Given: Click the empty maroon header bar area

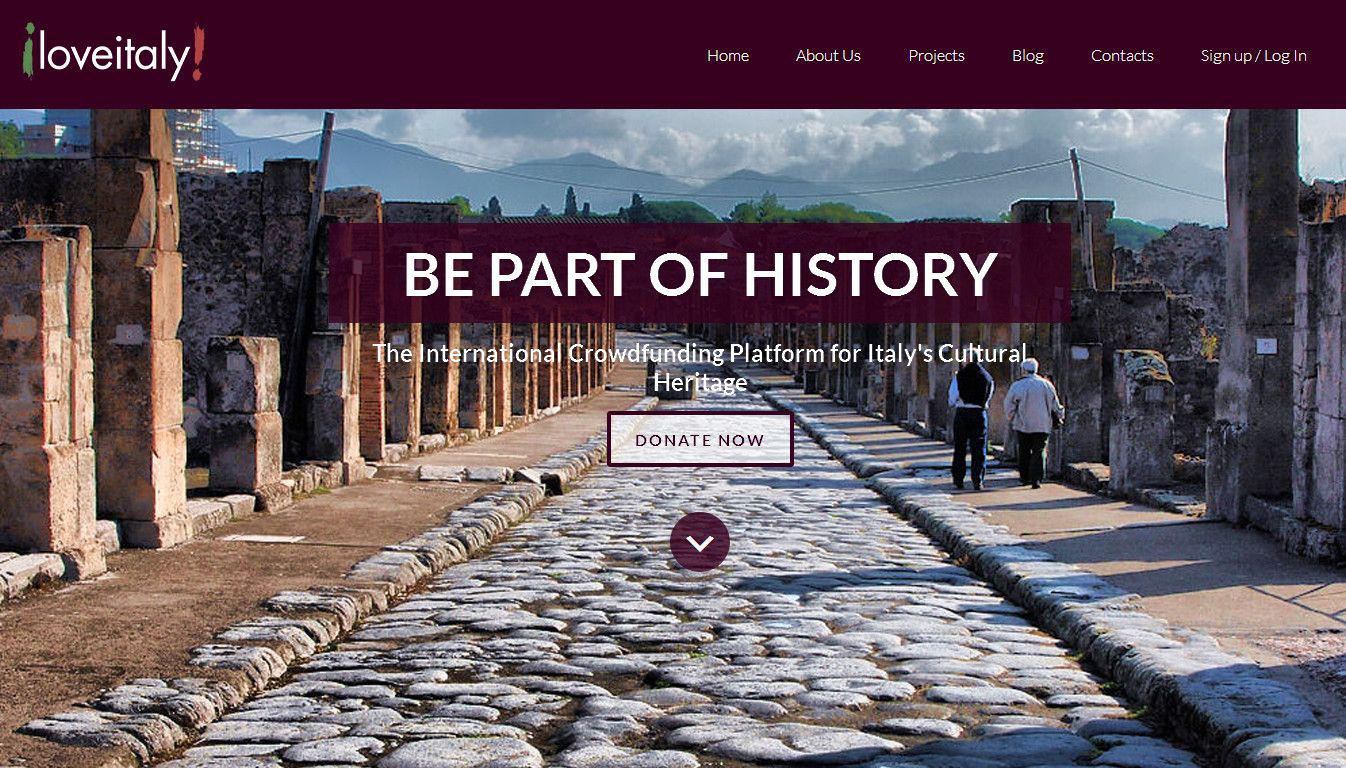Looking at the screenshot, I should click(450, 55).
